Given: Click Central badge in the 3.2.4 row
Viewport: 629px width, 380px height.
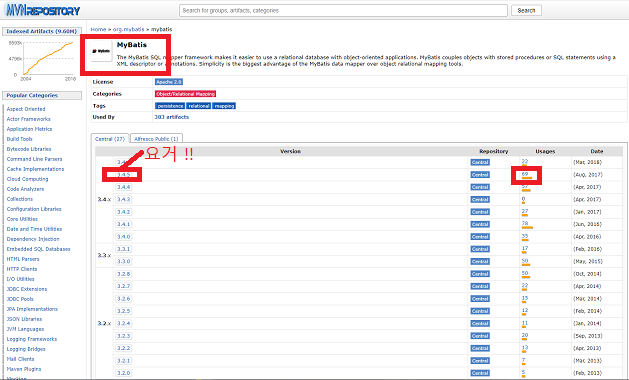Looking at the screenshot, I should [480, 323].
